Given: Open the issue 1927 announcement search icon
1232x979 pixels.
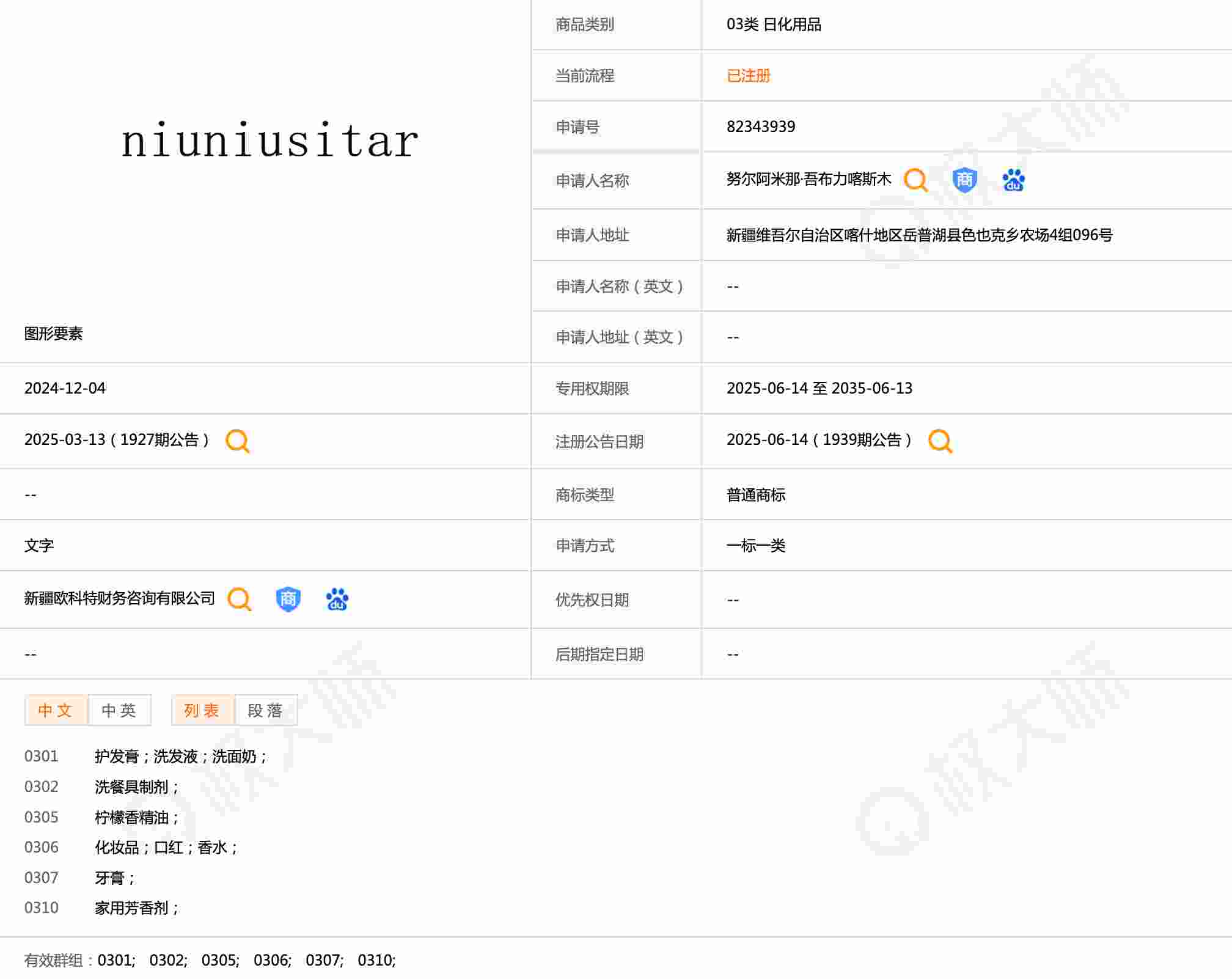Looking at the screenshot, I should (237, 441).
